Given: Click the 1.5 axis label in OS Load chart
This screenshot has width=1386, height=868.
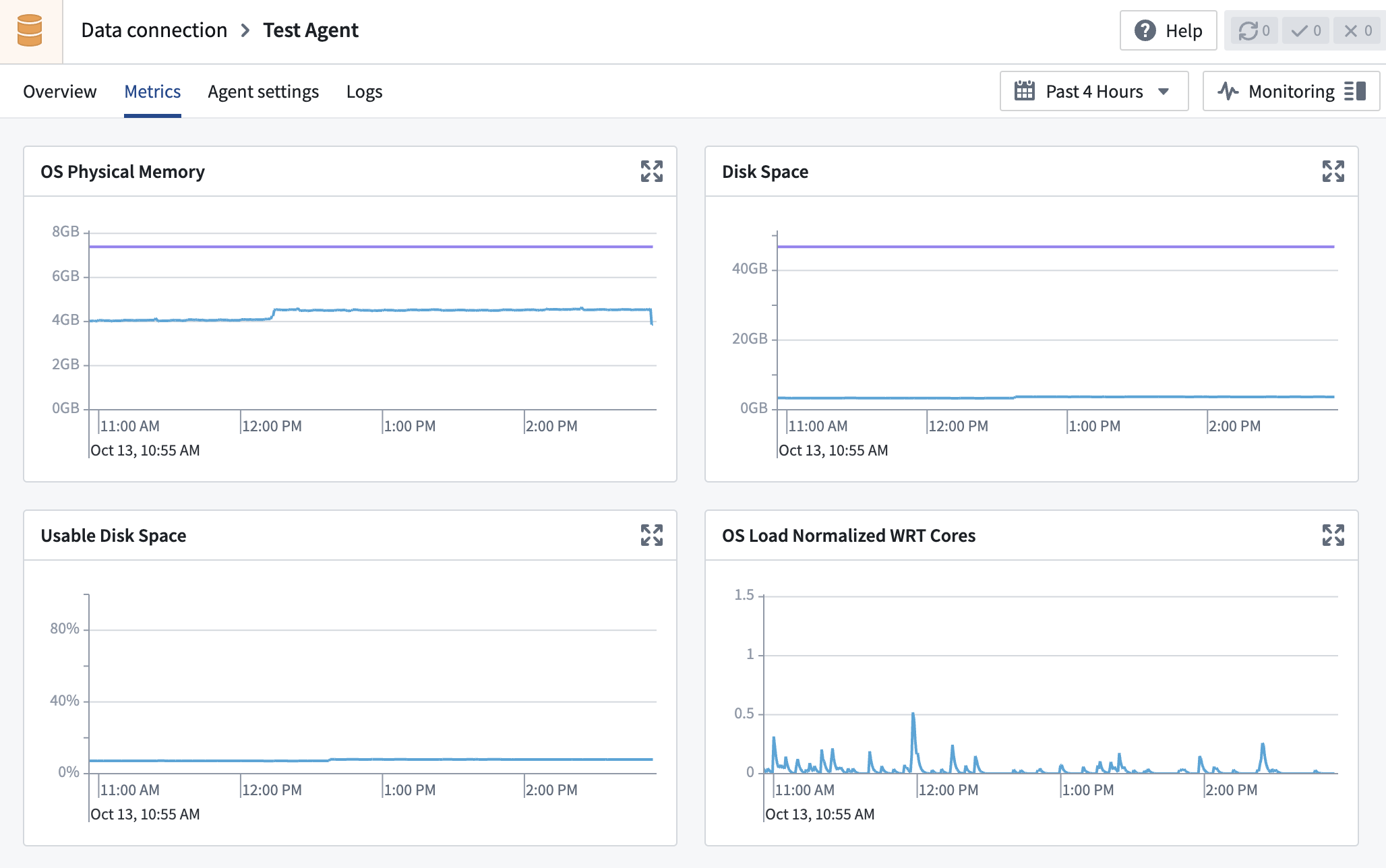Looking at the screenshot, I should click(744, 595).
